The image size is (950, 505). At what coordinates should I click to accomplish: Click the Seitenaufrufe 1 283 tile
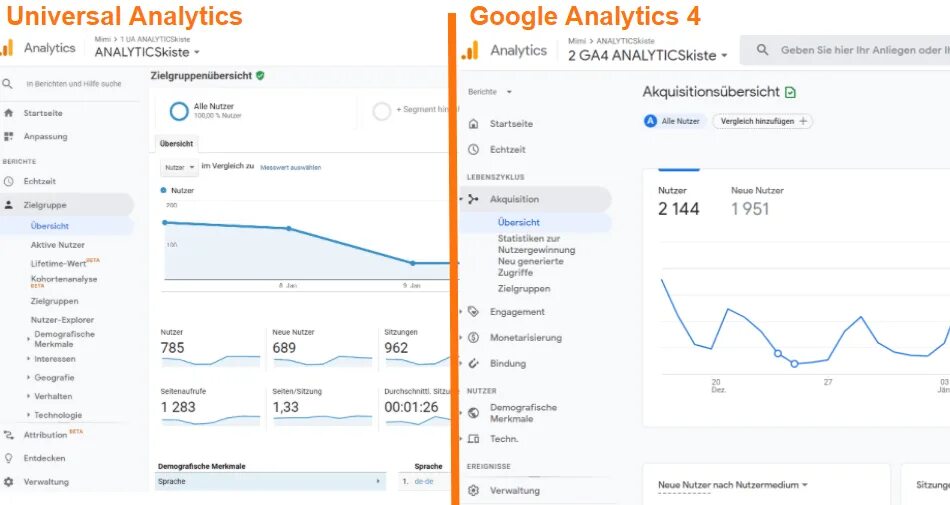[x=210, y=408]
